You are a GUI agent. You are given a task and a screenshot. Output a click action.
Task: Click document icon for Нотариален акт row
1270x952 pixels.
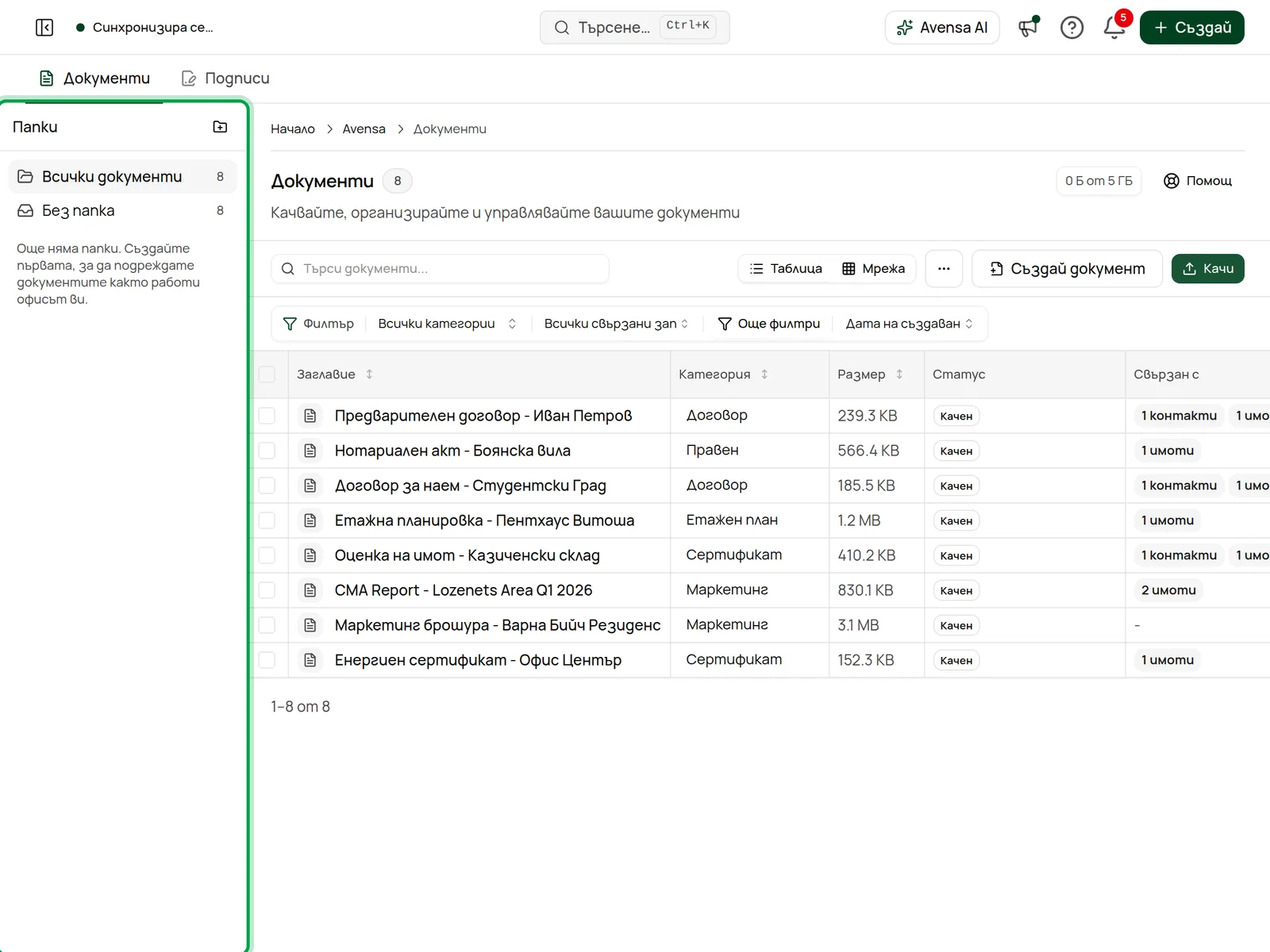point(310,451)
